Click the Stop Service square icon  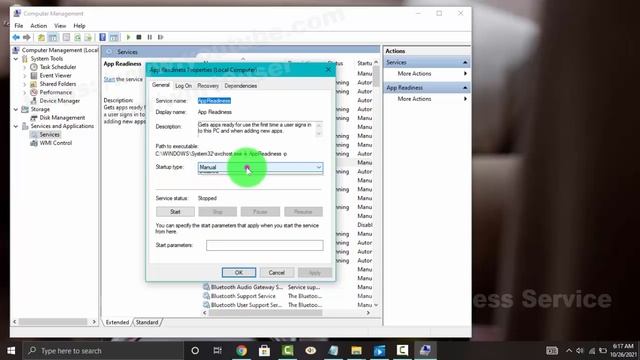139,38
